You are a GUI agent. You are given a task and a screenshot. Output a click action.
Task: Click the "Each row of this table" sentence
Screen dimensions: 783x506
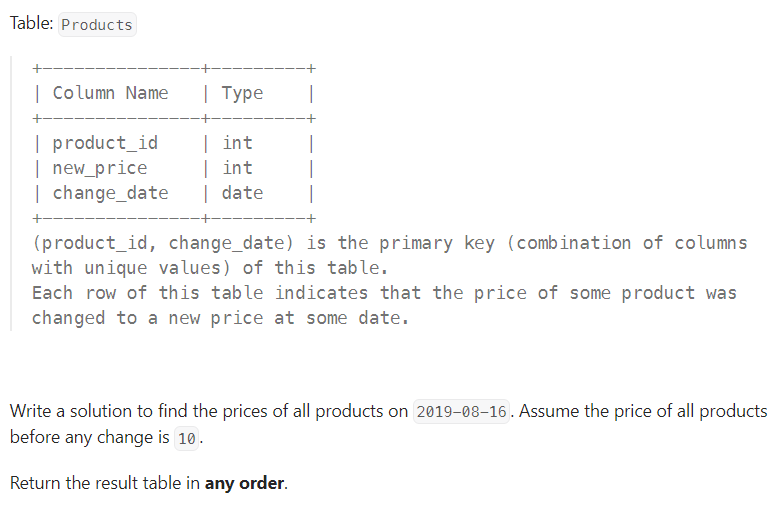(148, 293)
